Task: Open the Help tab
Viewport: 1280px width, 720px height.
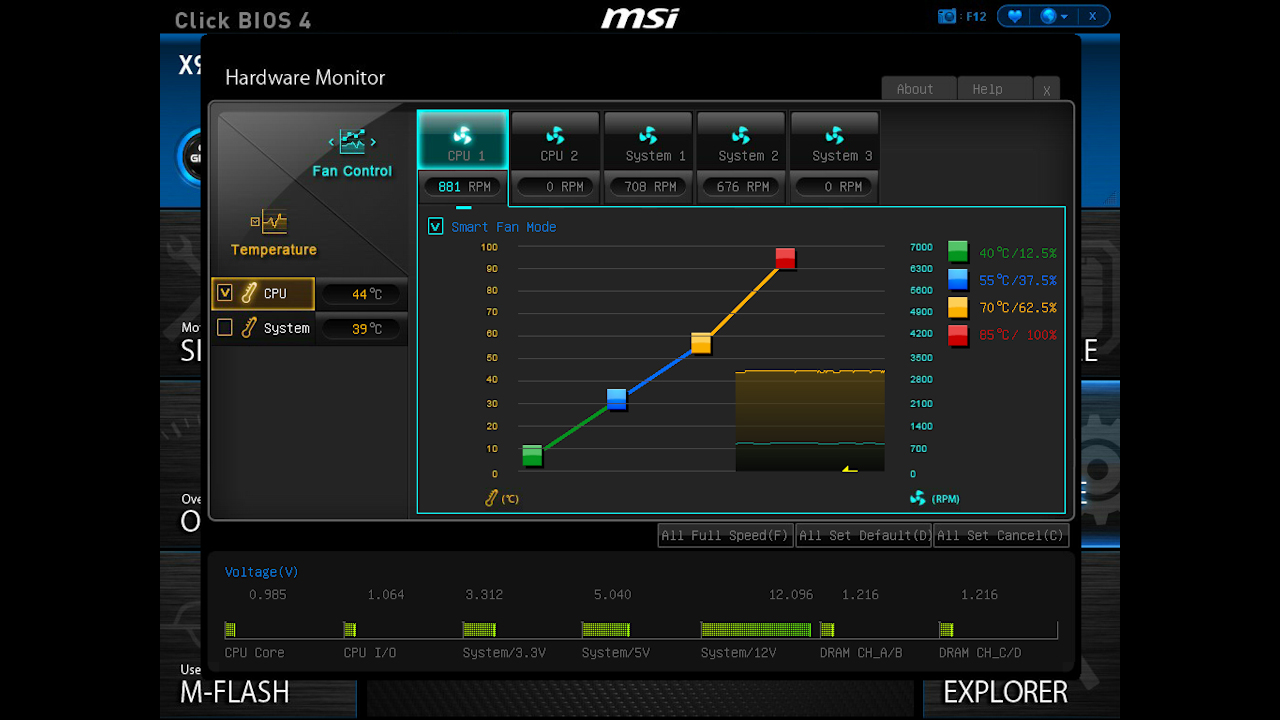Action: click(x=994, y=89)
